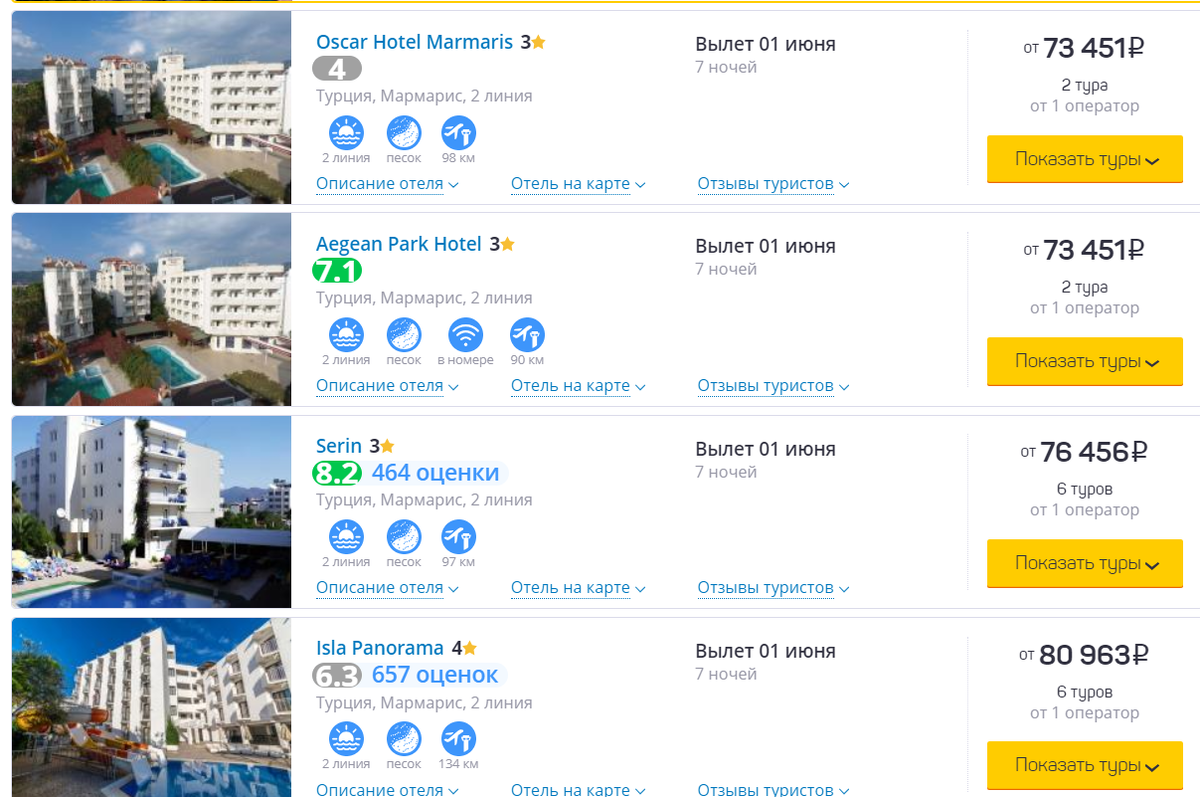Screen dimensions: 1200x797
Task: Click the sand beach icon for Oscar Hotel Marmaris
Action: click(404, 133)
